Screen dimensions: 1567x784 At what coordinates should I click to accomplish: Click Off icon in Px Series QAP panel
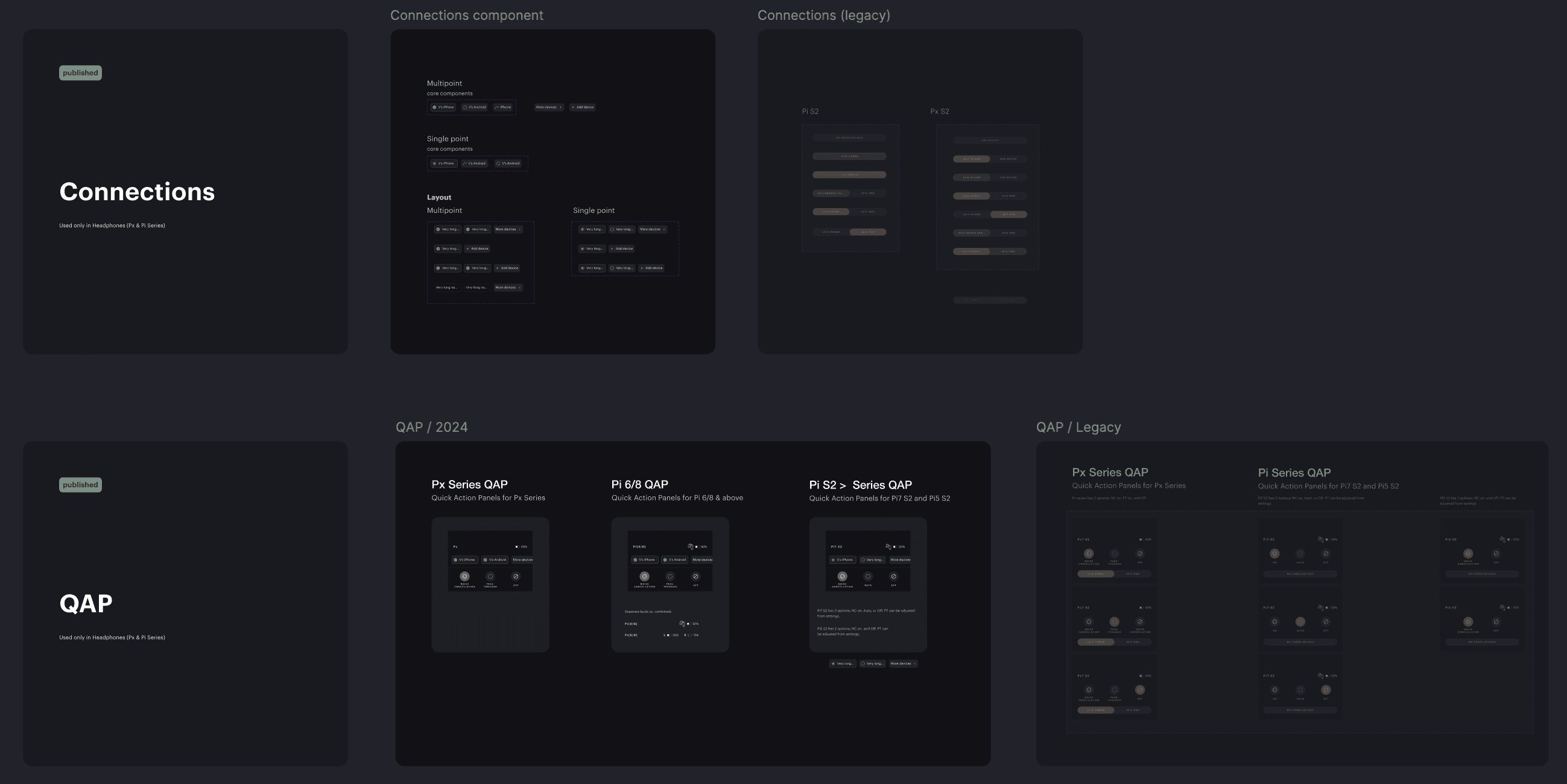(516, 576)
